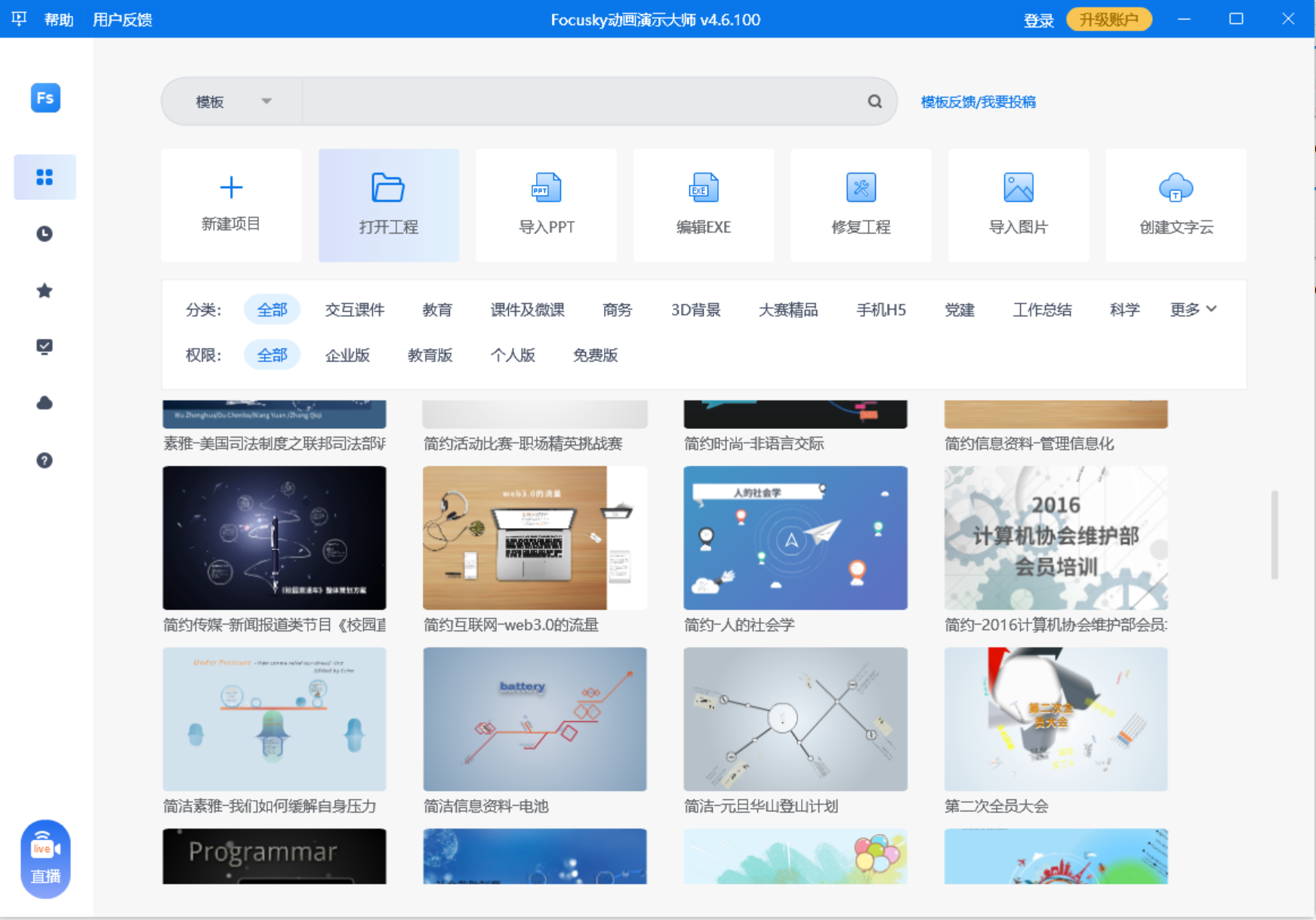Viewport: 1316px width, 920px height.
Task: Start the live 直播 button
Action: [45, 859]
